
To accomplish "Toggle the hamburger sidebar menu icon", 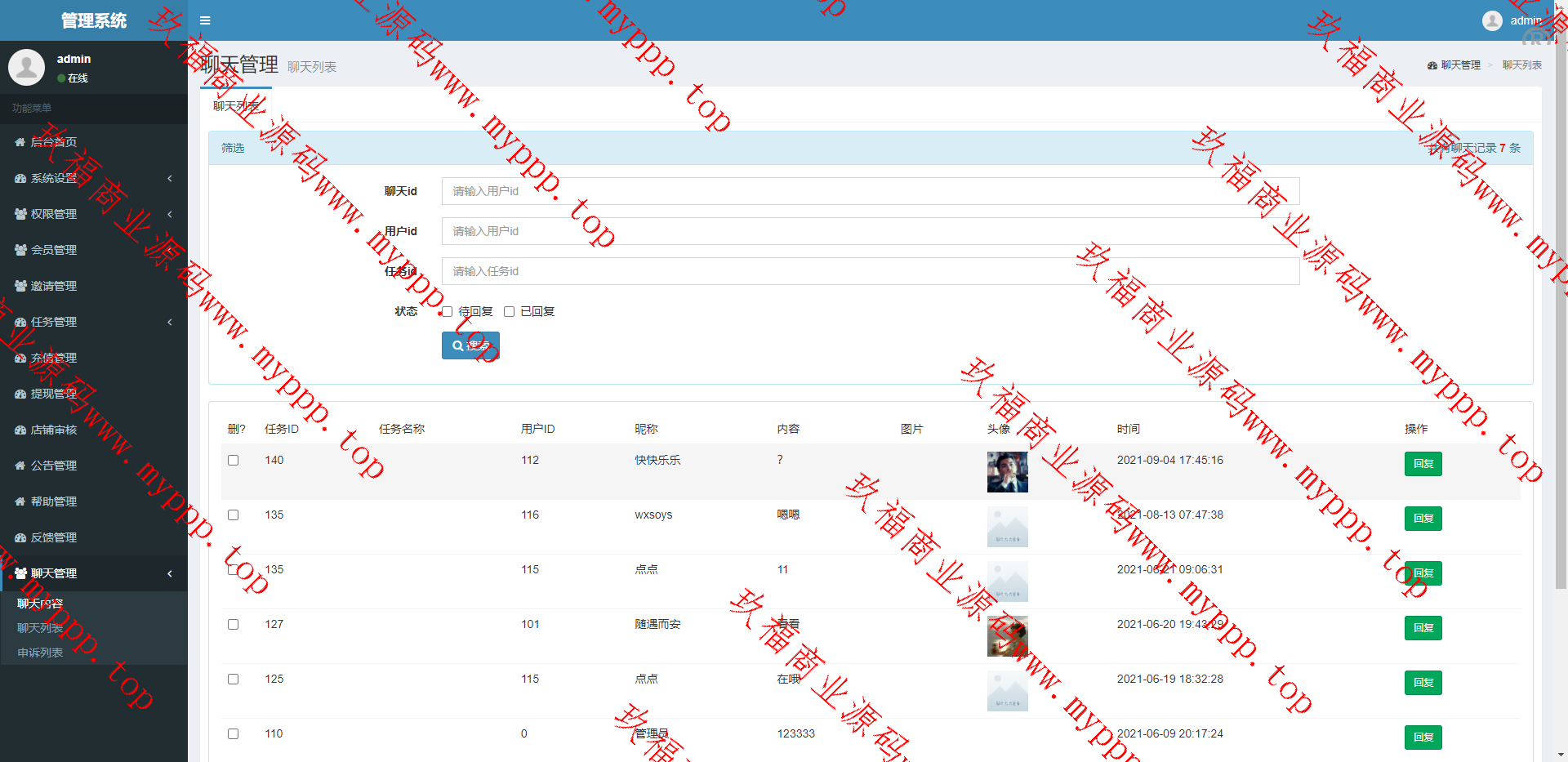I will pos(205,20).
